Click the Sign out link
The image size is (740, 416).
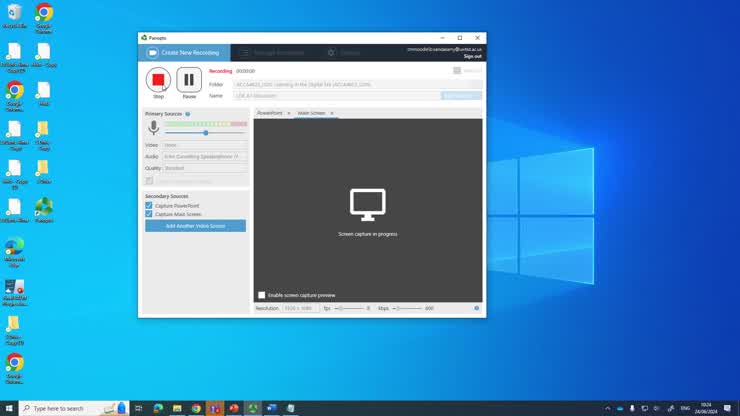click(x=472, y=56)
